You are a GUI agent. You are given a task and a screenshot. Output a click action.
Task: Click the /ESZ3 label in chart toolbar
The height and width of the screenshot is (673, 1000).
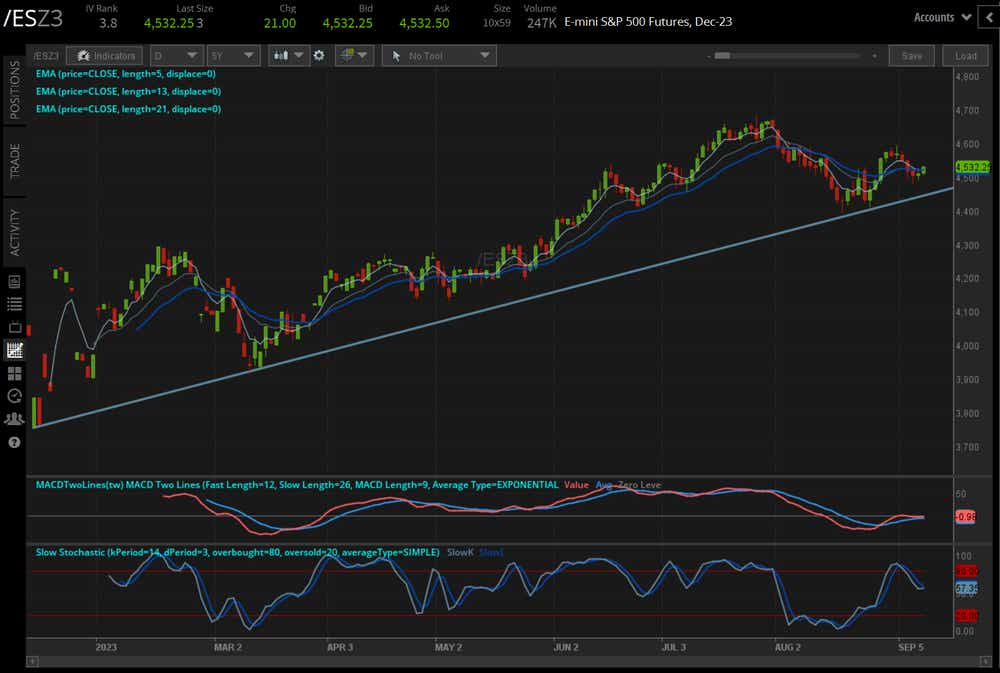[46, 56]
